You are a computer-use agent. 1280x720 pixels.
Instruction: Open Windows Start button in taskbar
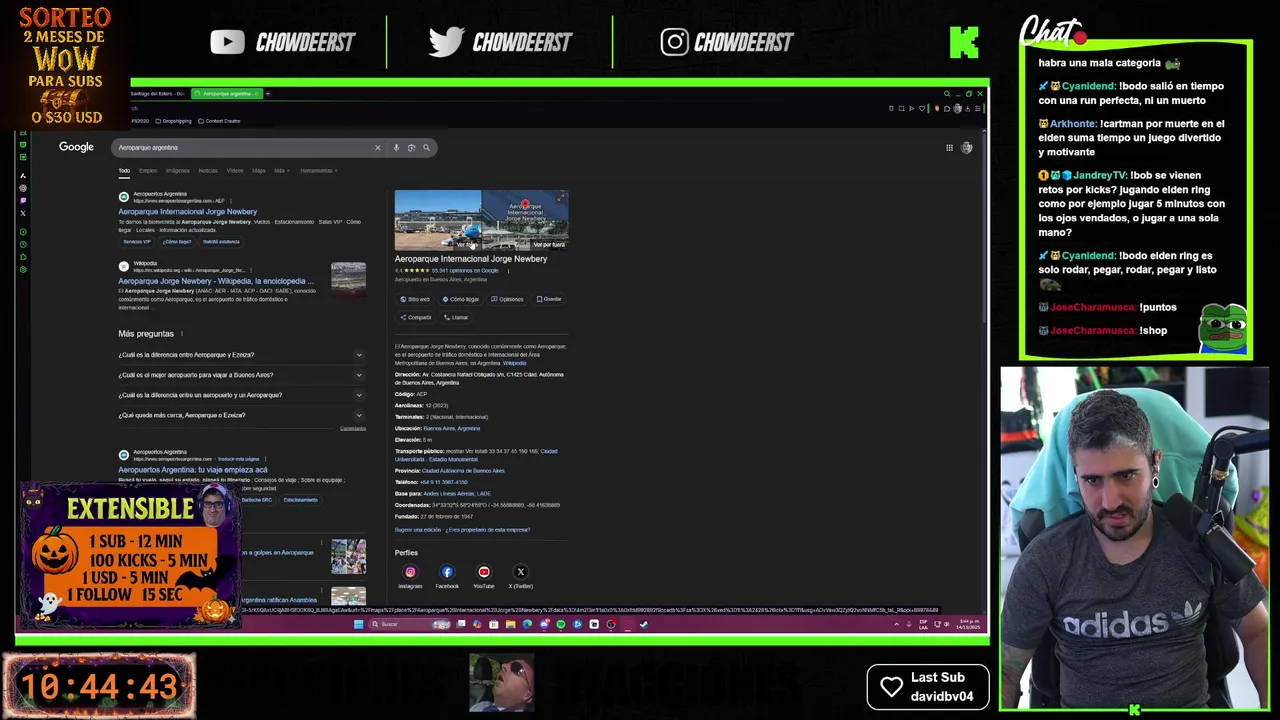(x=358, y=625)
